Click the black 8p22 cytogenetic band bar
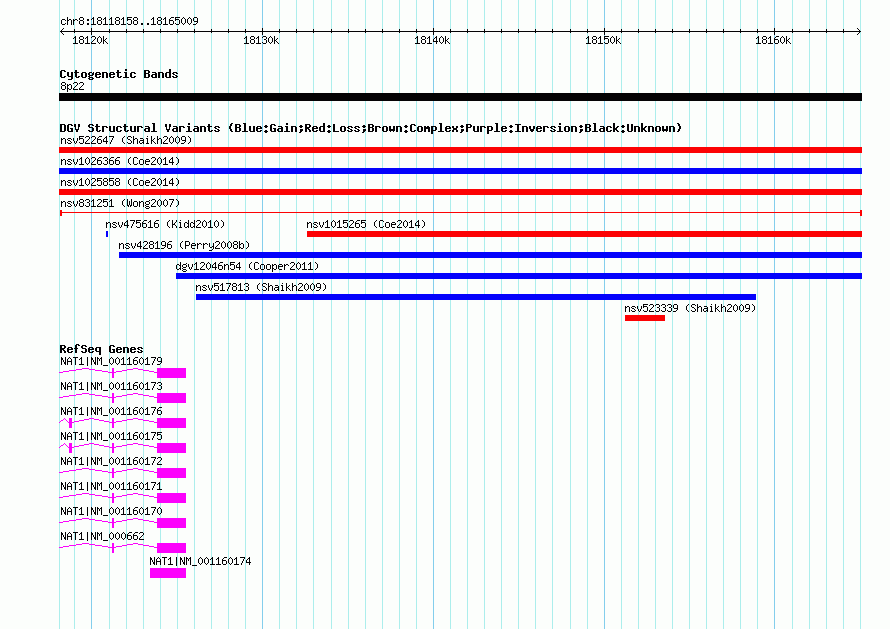This screenshot has width=890, height=629. click(460, 97)
